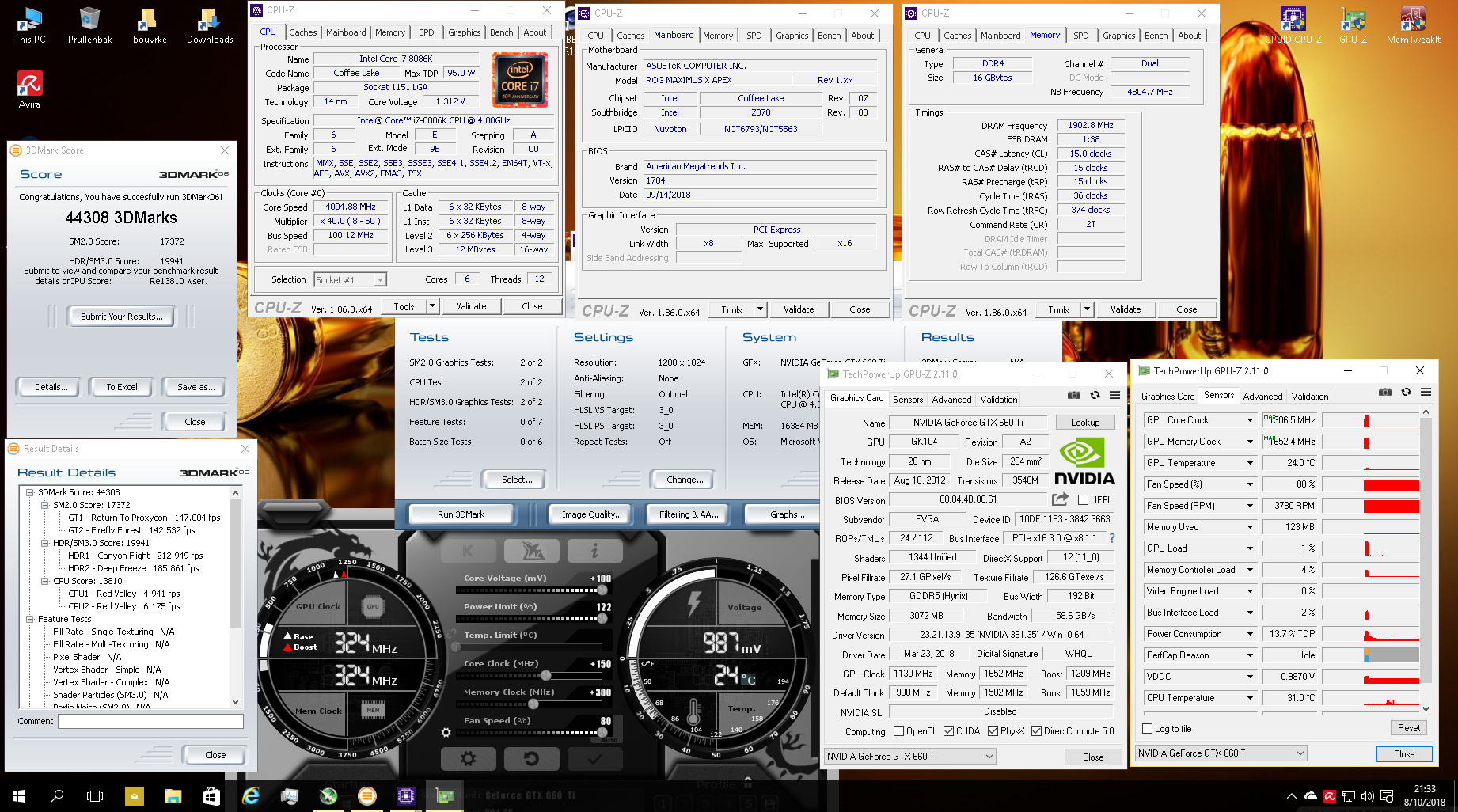Open Internet Explorer from the taskbar
This screenshot has width=1458, height=812.
pyautogui.click(x=251, y=796)
